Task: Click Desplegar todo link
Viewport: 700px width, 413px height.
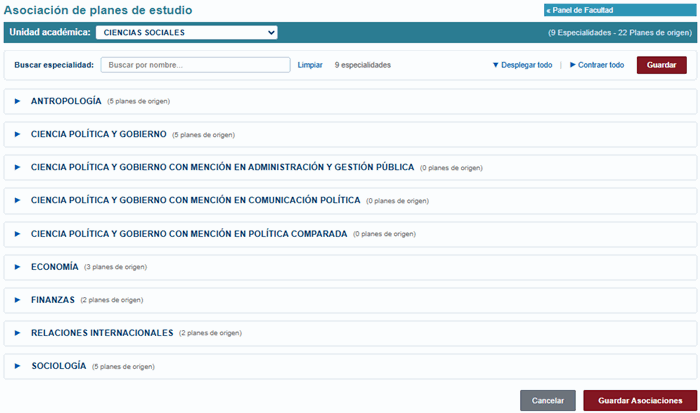Action: point(522,65)
